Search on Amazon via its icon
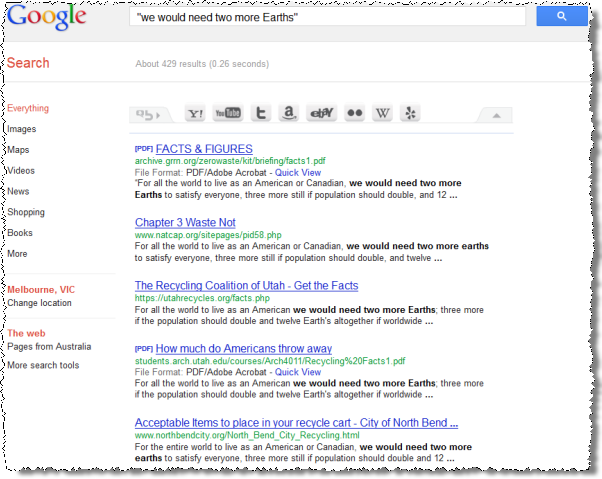602x479 pixels. click(289, 114)
